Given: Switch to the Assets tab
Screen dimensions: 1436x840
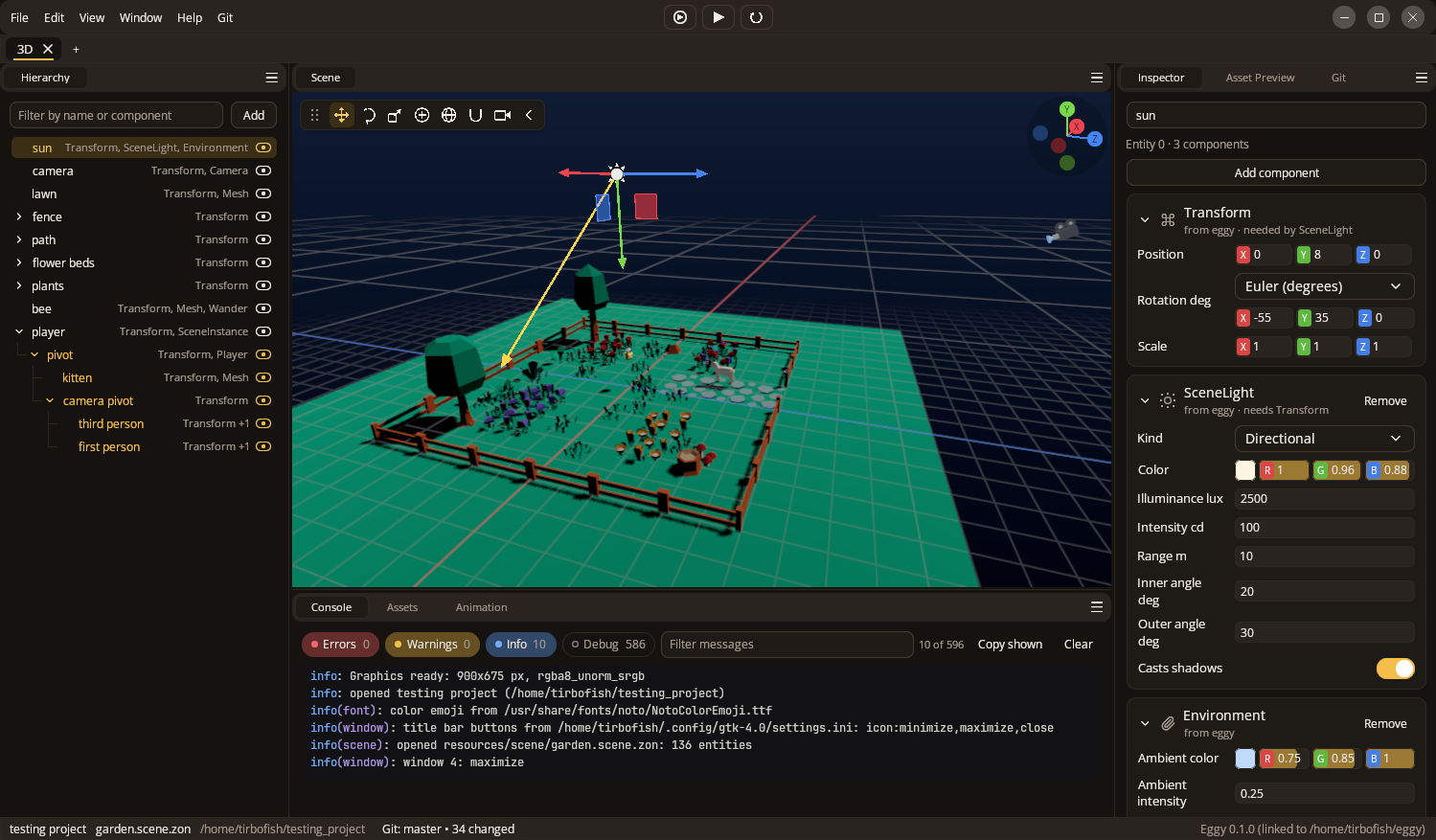Looking at the screenshot, I should [402, 607].
